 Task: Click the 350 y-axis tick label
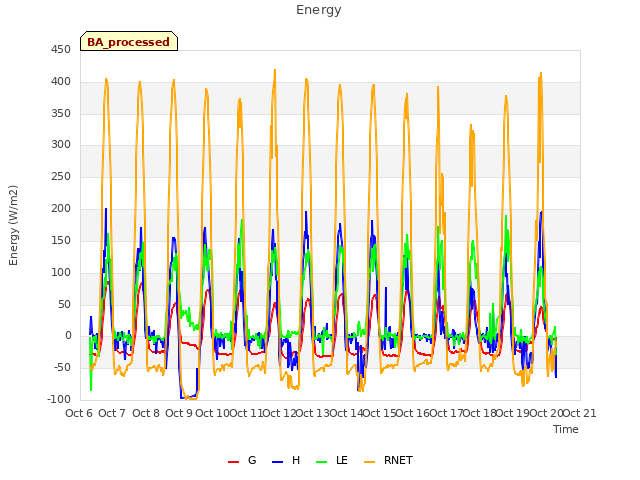pos(61,113)
